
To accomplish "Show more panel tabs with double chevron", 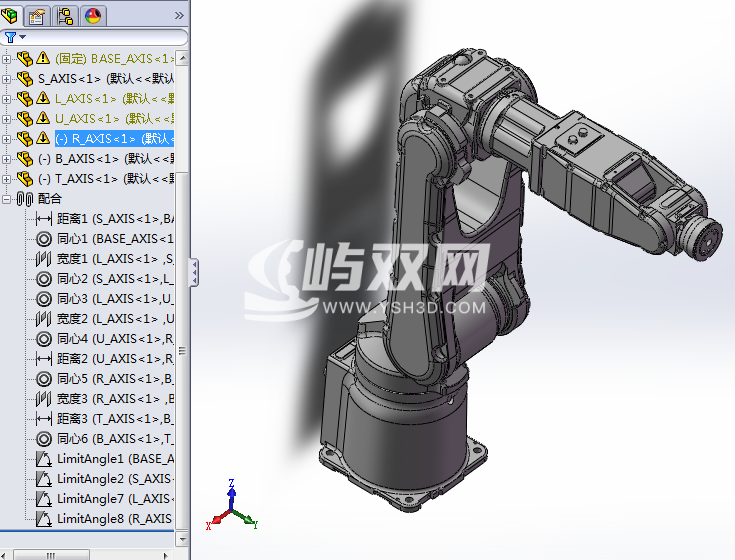I will coord(179,16).
